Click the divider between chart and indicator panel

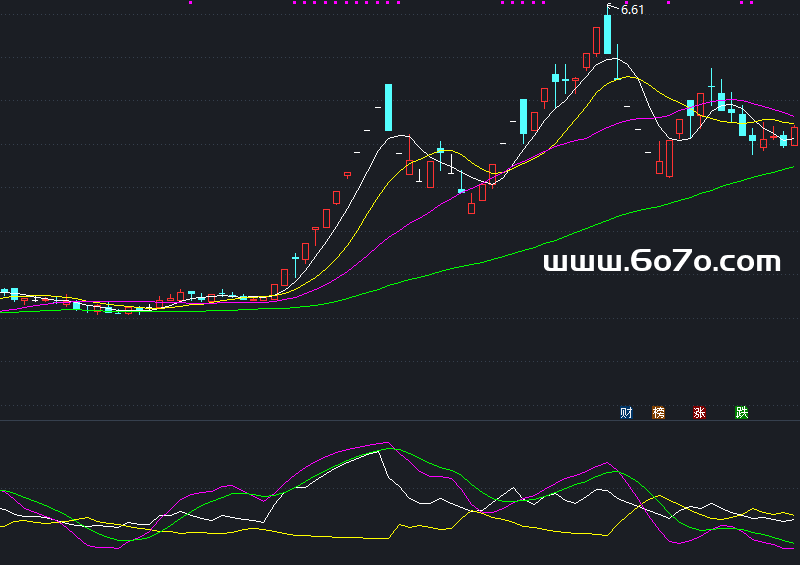400,421
